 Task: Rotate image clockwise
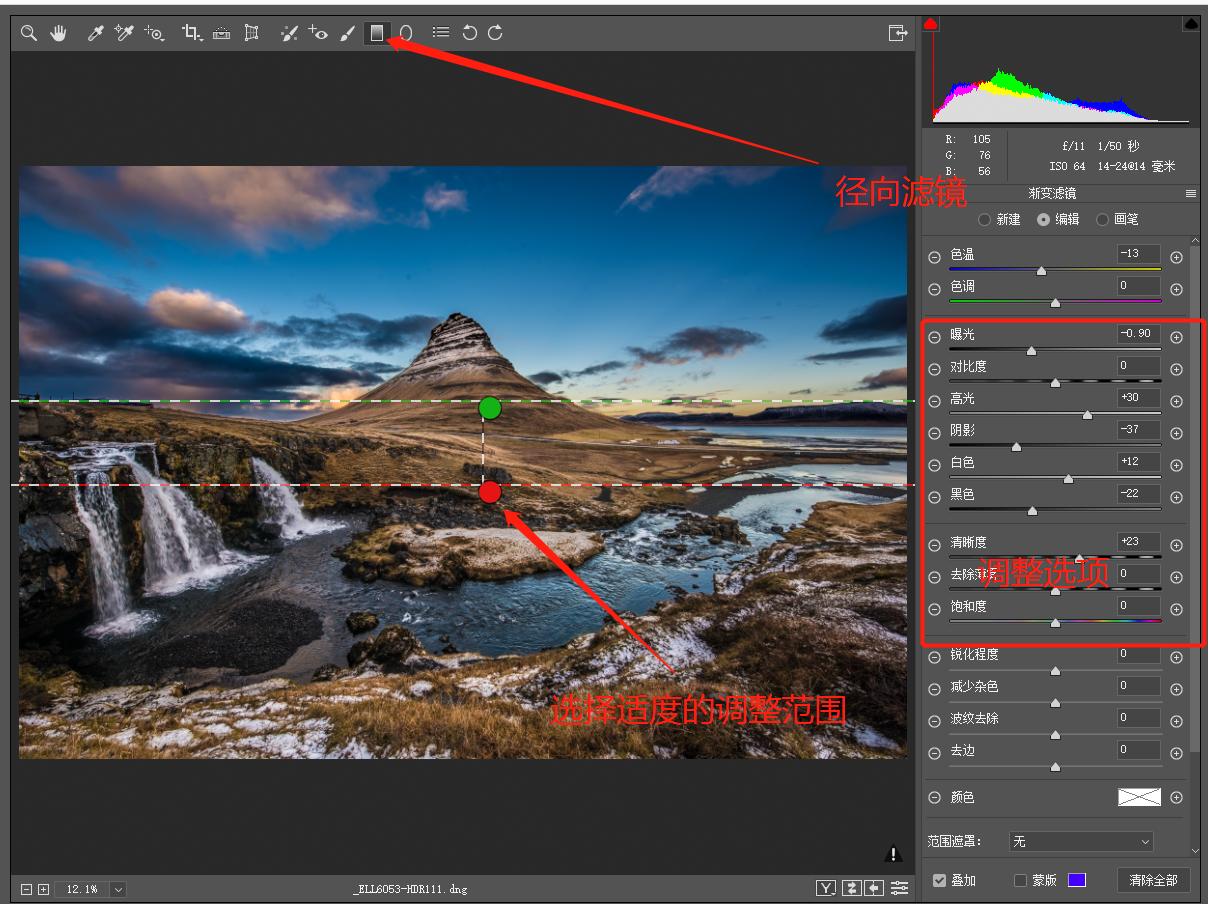coord(495,33)
